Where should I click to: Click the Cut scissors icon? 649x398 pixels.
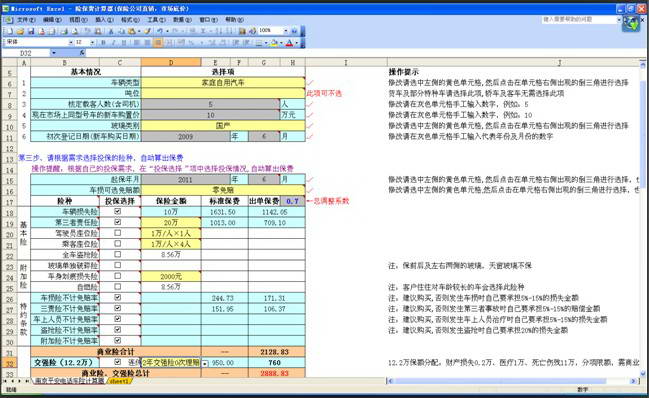click(111, 31)
